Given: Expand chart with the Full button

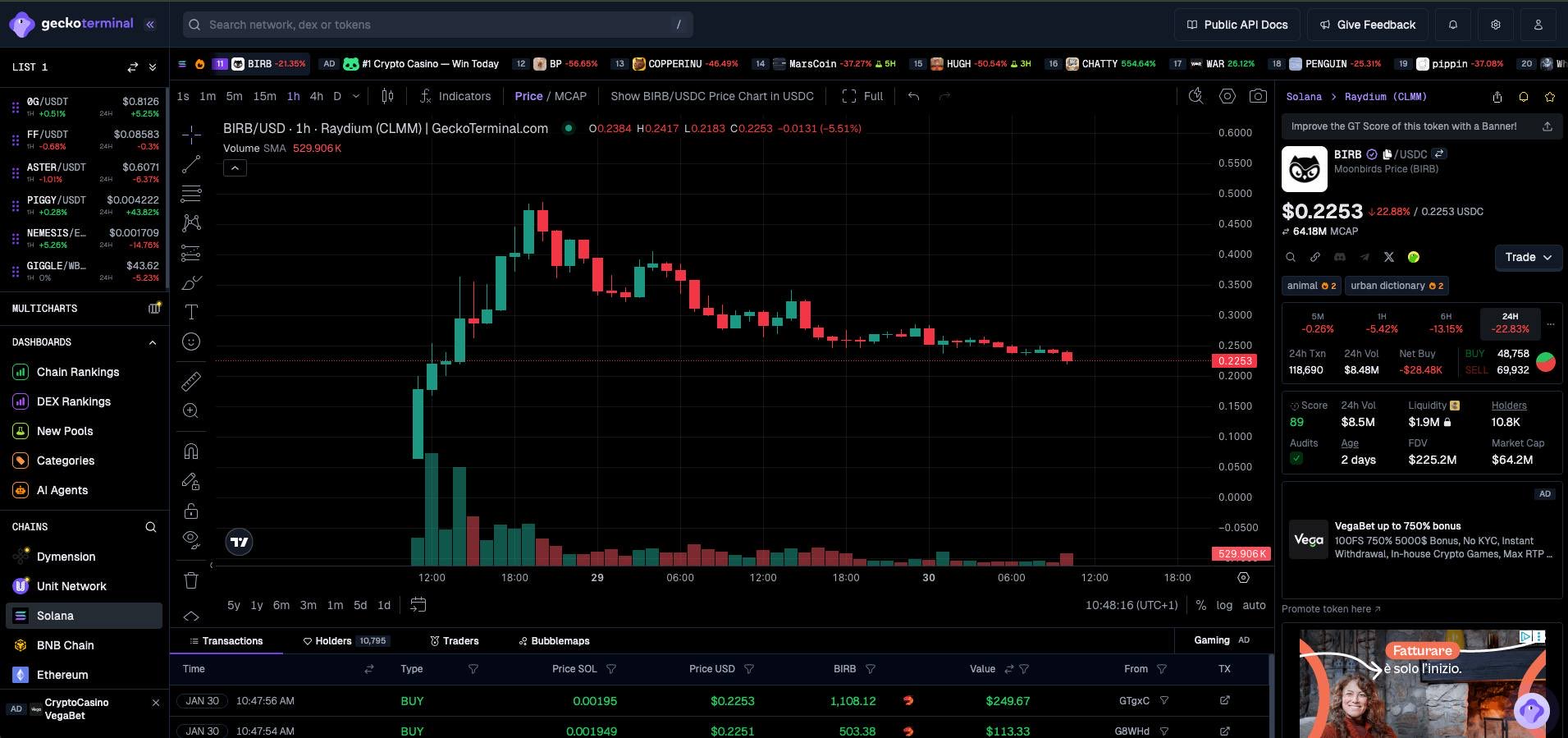Looking at the screenshot, I should click(862, 96).
